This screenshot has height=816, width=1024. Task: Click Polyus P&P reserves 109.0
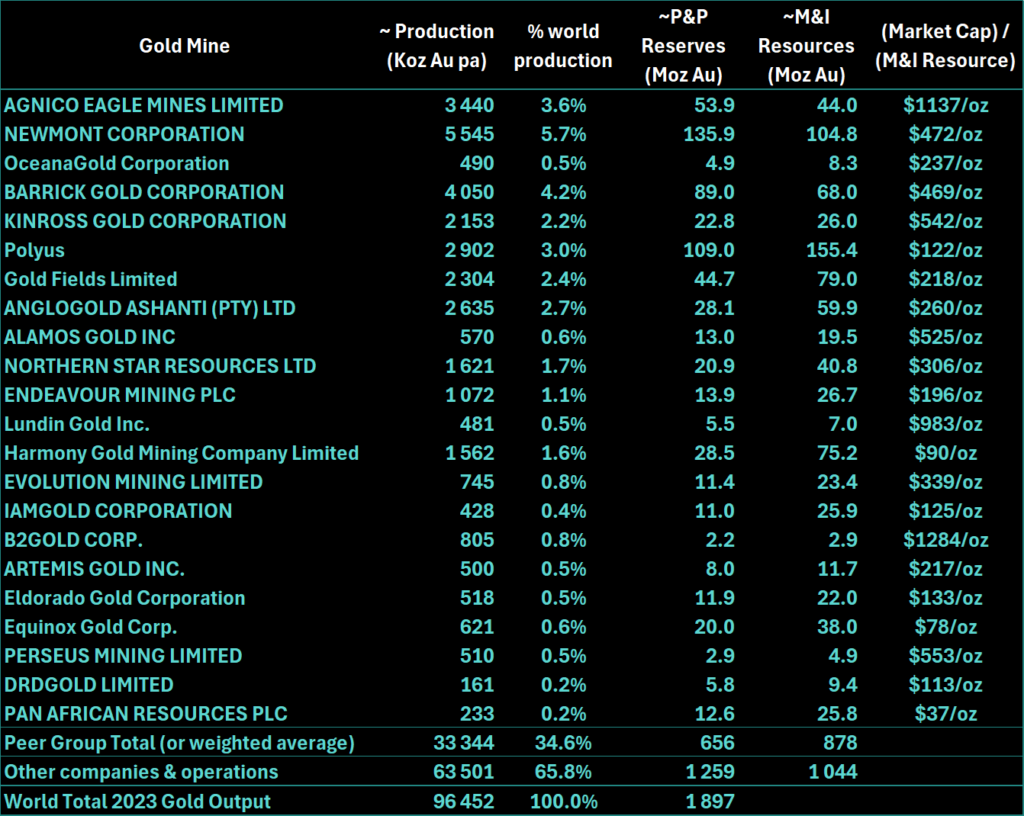709,250
